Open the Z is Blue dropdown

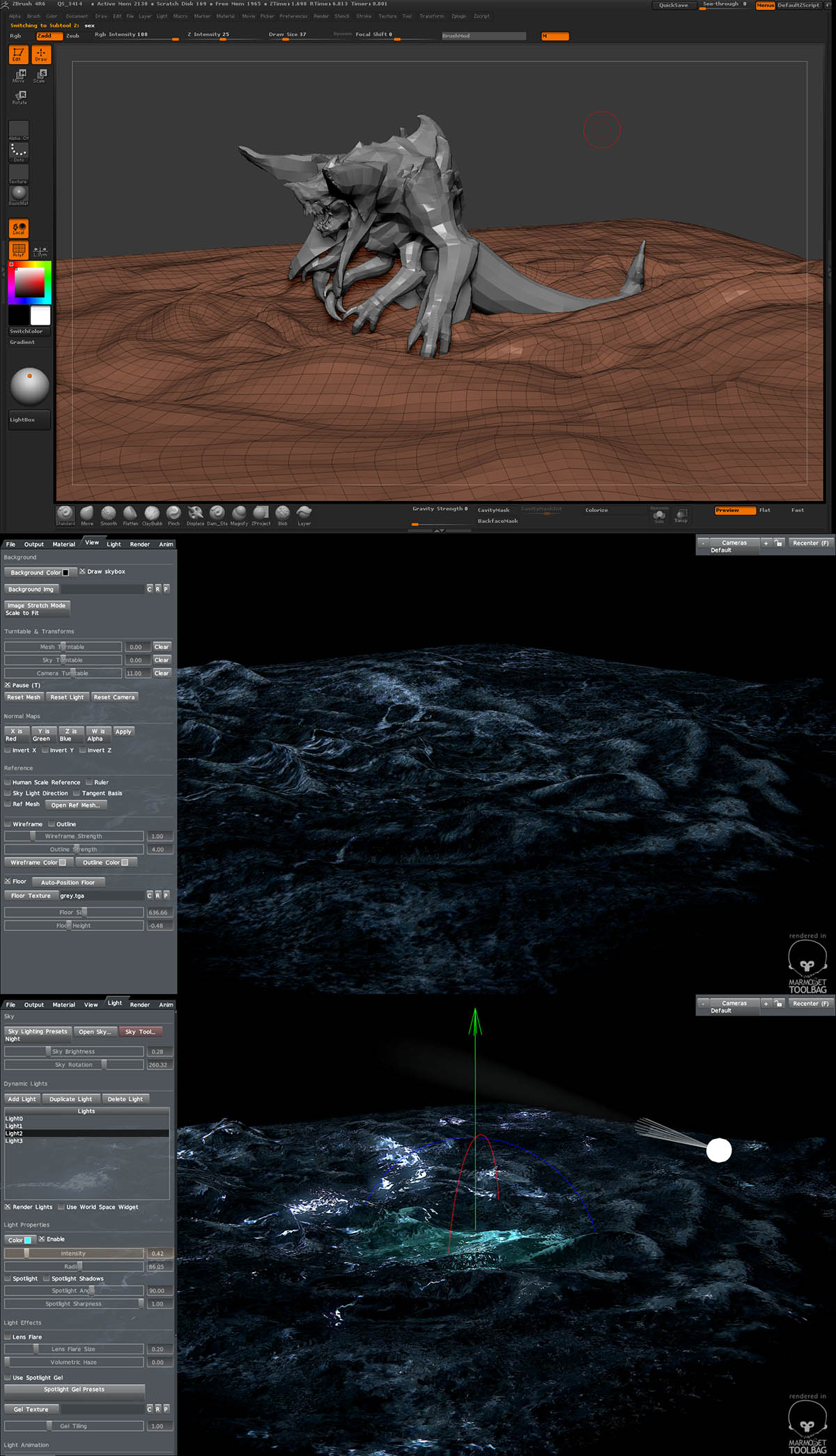70,735
